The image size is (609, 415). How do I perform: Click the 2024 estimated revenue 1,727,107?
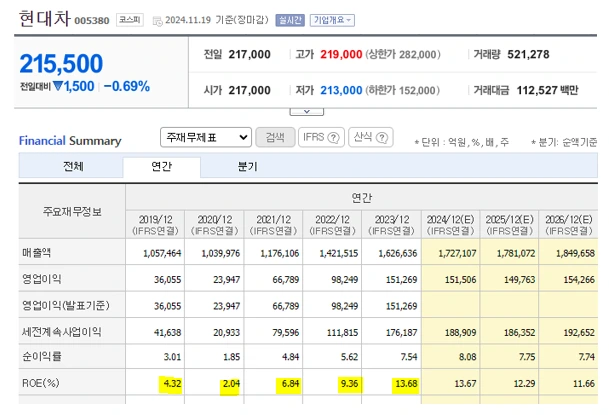pyautogui.click(x=457, y=254)
